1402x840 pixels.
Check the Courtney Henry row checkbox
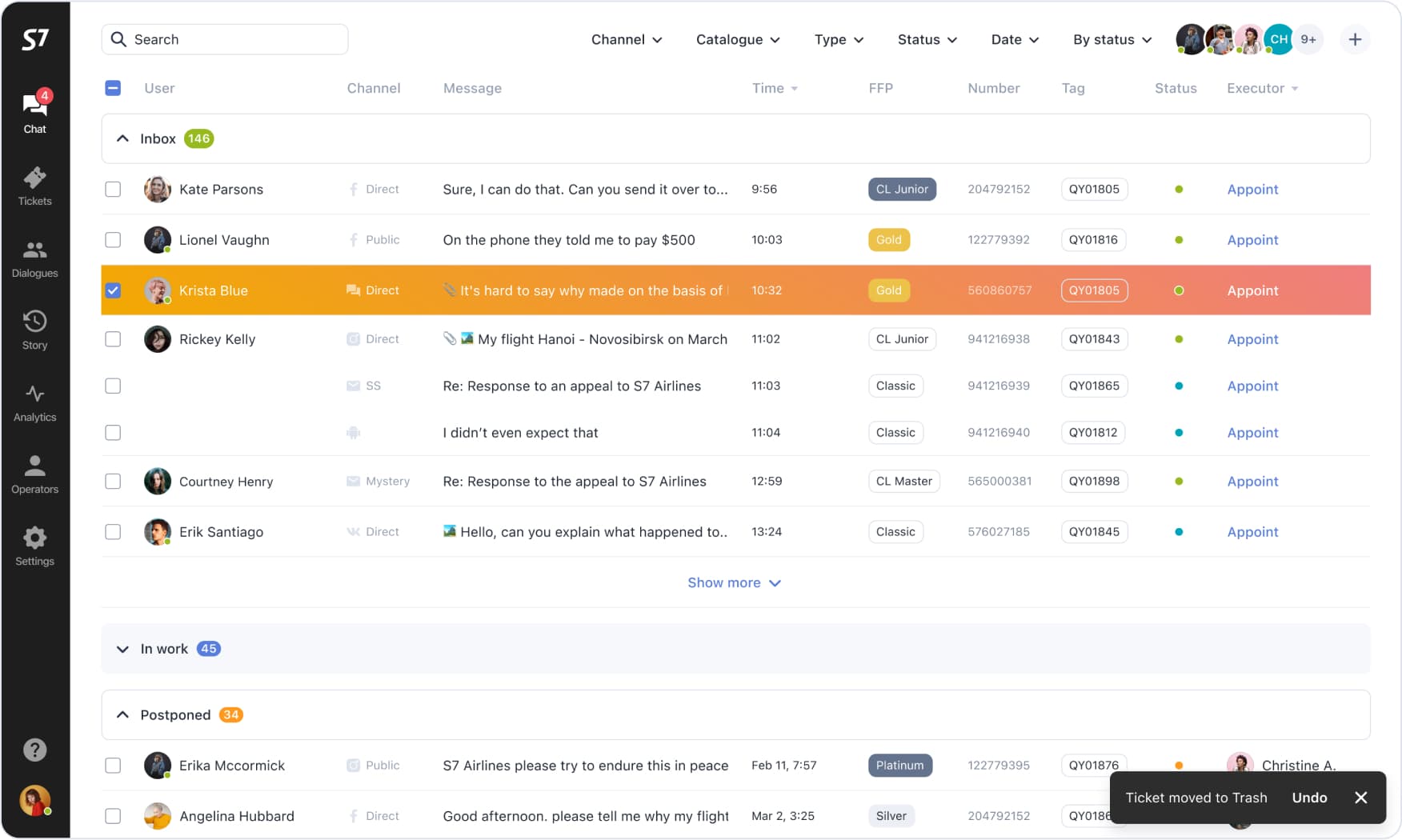click(x=113, y=482)
